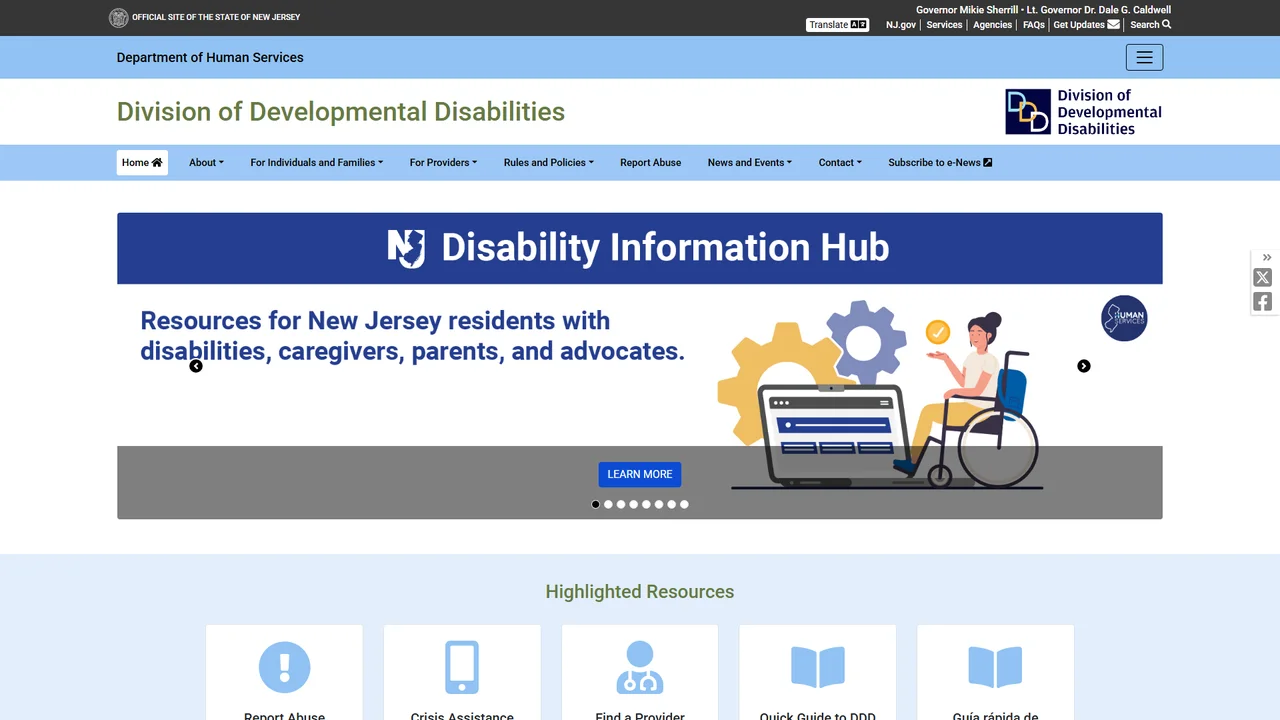The width and height of the screenshot is (1280, 720).
Task: Select the first carousel indicator dot
Action: point(596,504)
